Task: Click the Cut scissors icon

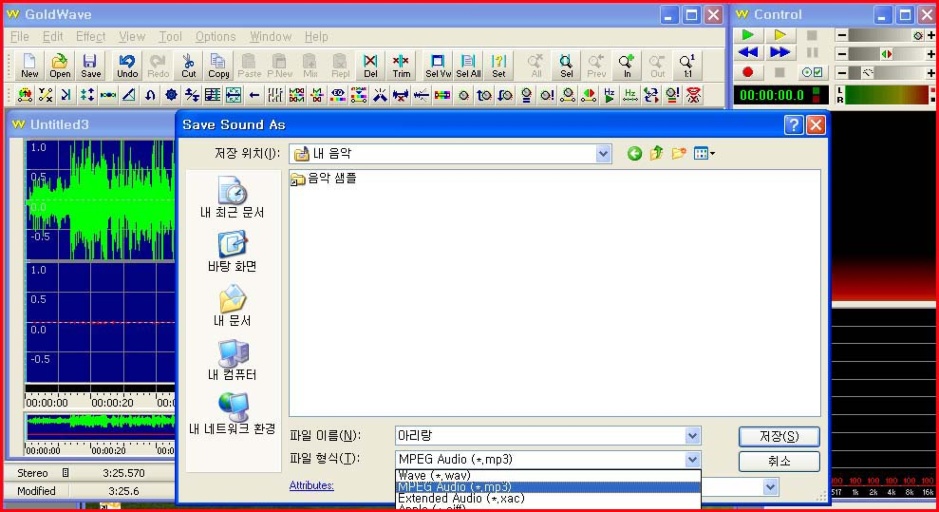Action: coord(189,65)
